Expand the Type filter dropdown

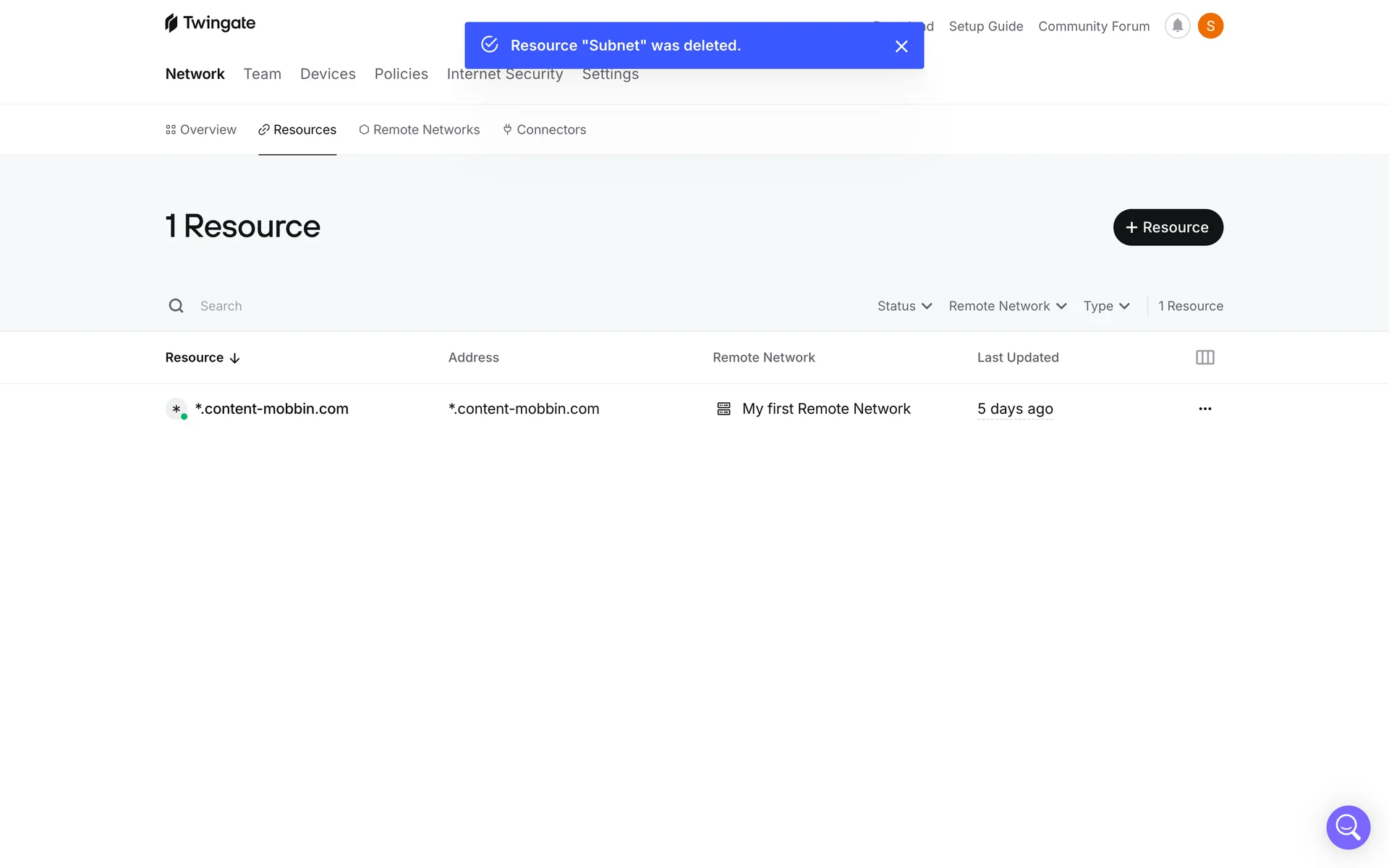(1106, 306)
